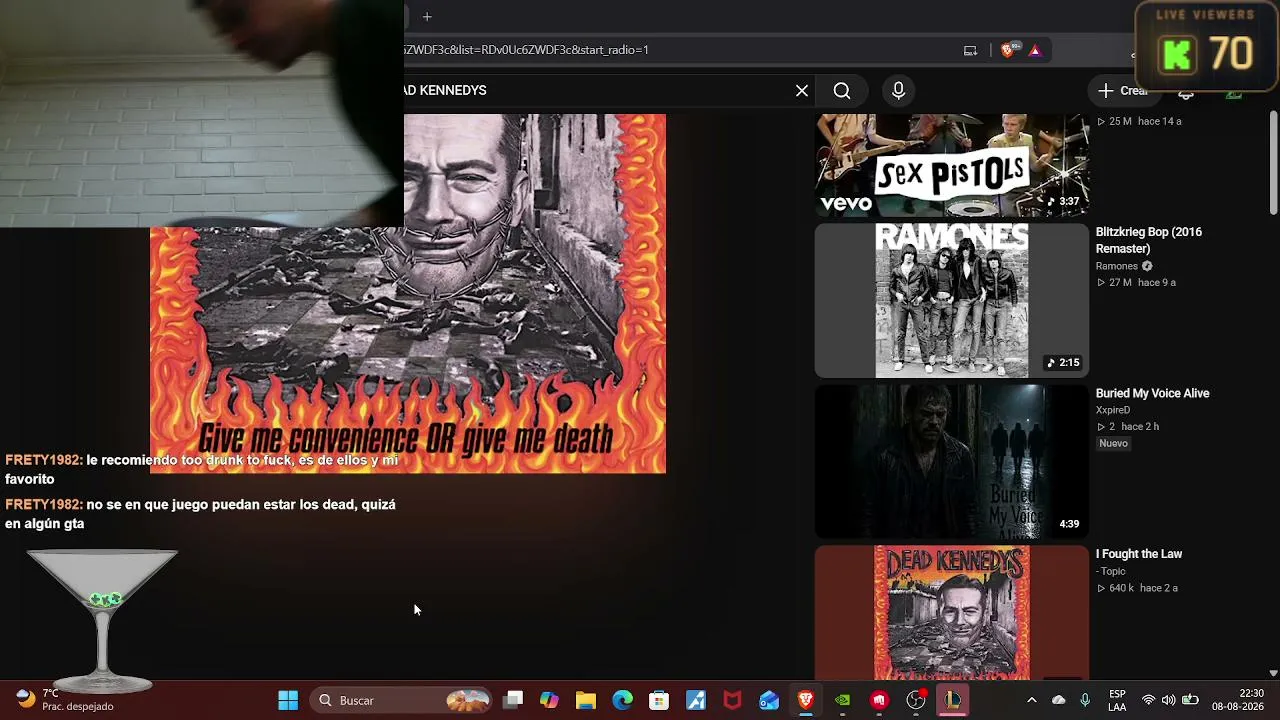Click the XxpireD channel name
Image resolution: width=1280 pixels, height=720 pixels.
[x=1113, y=410]
